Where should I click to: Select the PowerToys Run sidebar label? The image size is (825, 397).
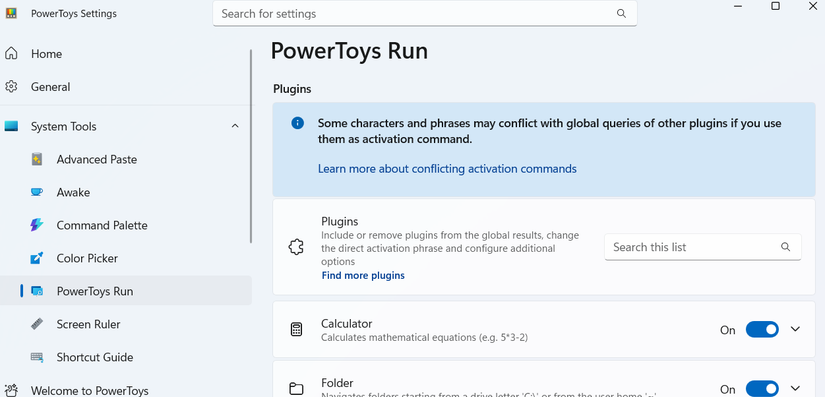coord(95,291)
